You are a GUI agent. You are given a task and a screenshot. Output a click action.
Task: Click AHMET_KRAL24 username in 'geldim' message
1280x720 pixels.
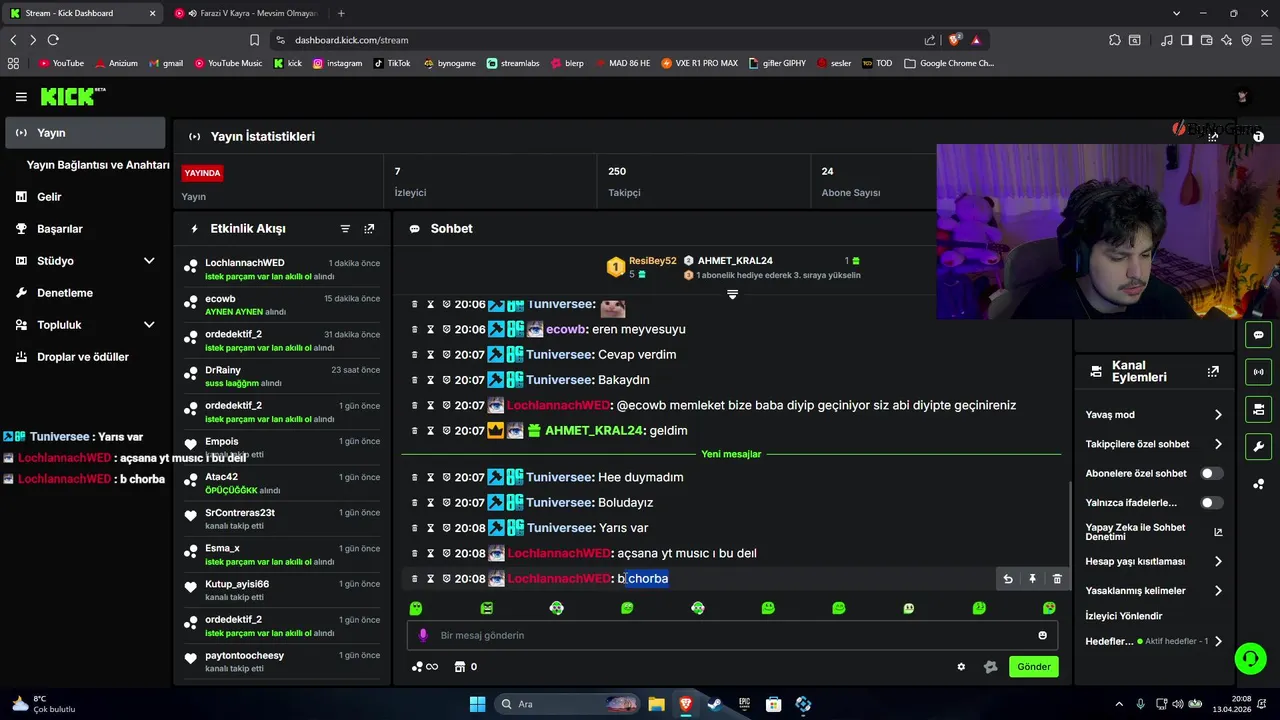[x=593, y=431]
